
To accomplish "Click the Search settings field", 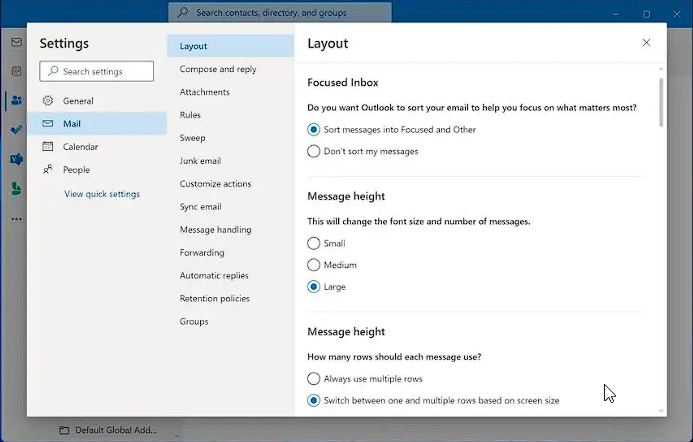I will tap(97, 71).
